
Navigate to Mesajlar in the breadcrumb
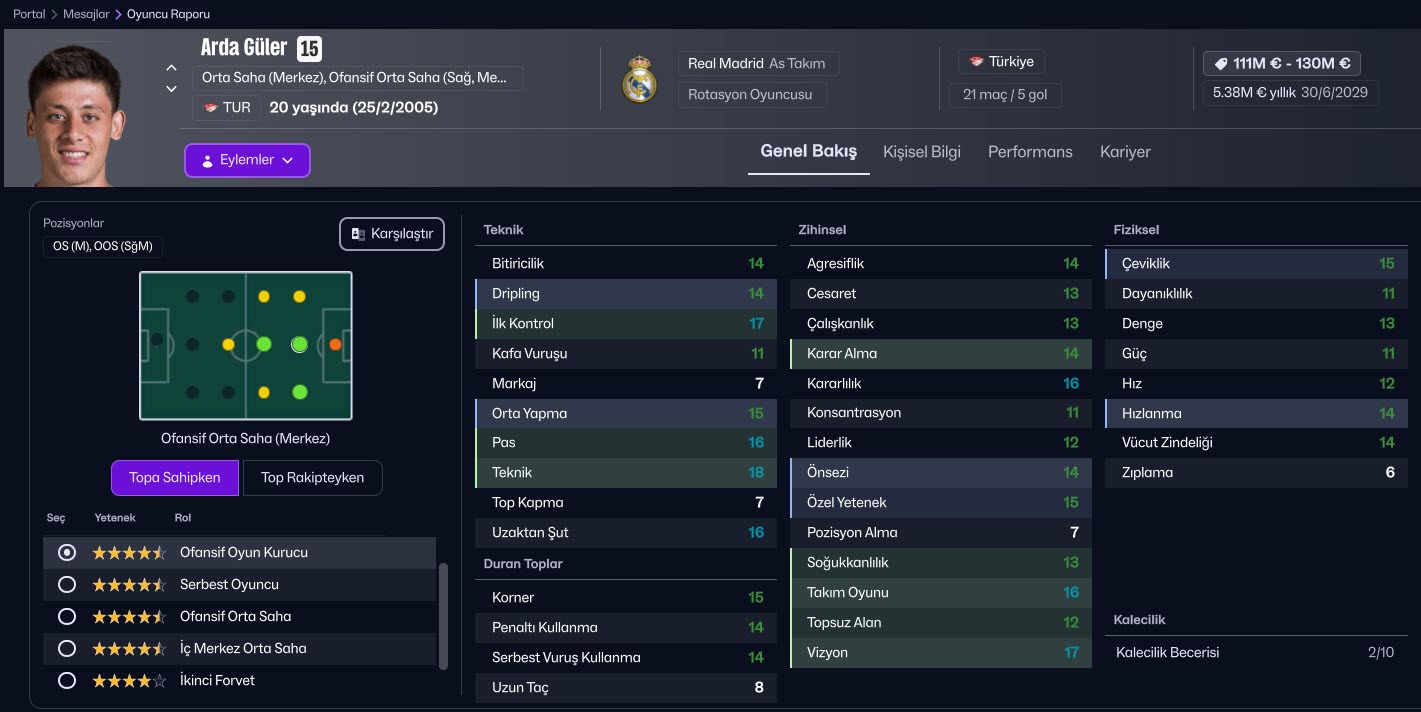click(85, 14)
